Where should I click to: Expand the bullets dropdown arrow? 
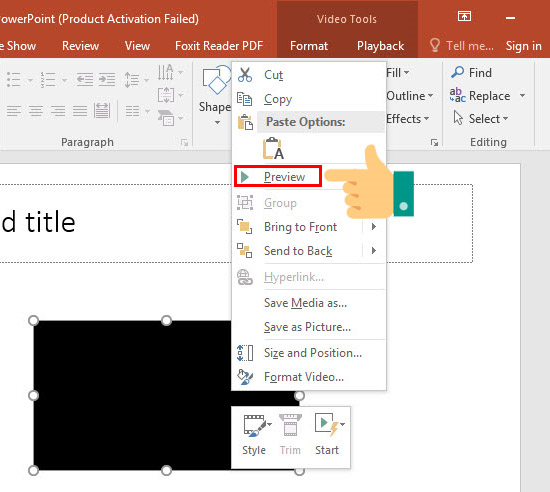pyautogui.click(x=30, y=80)
